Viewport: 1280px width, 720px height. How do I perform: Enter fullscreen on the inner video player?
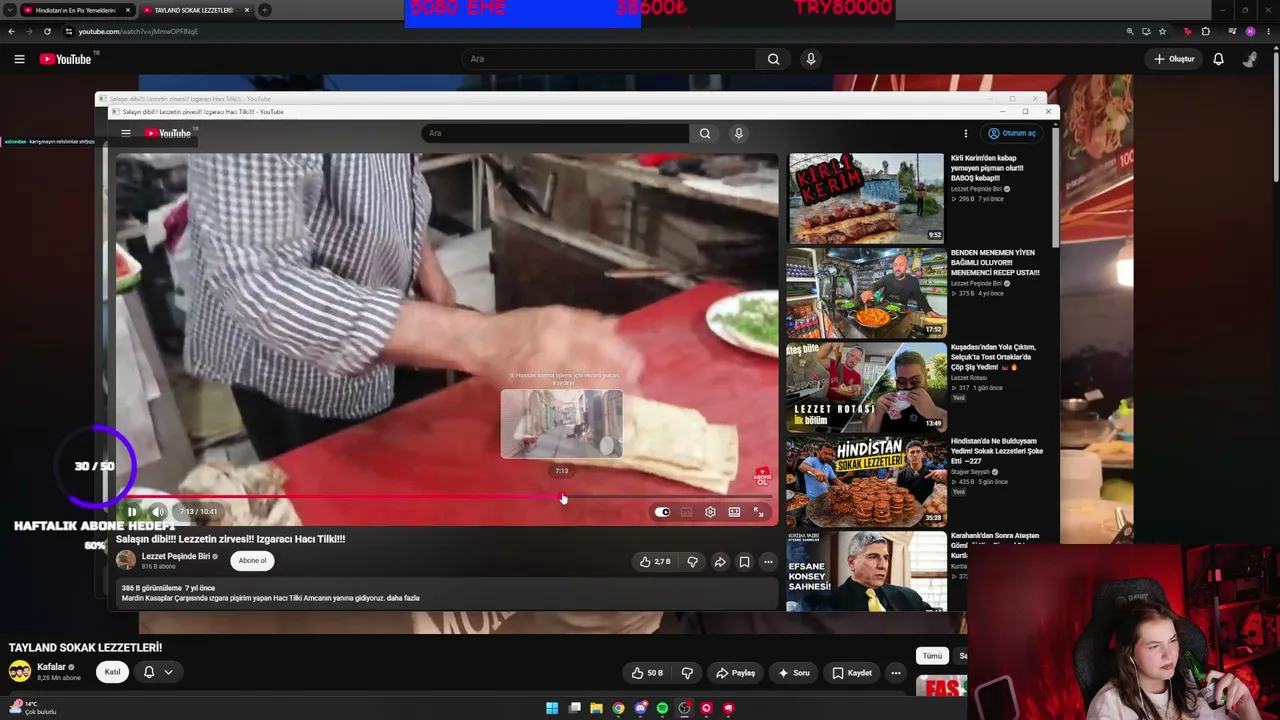tap(758, 512)
